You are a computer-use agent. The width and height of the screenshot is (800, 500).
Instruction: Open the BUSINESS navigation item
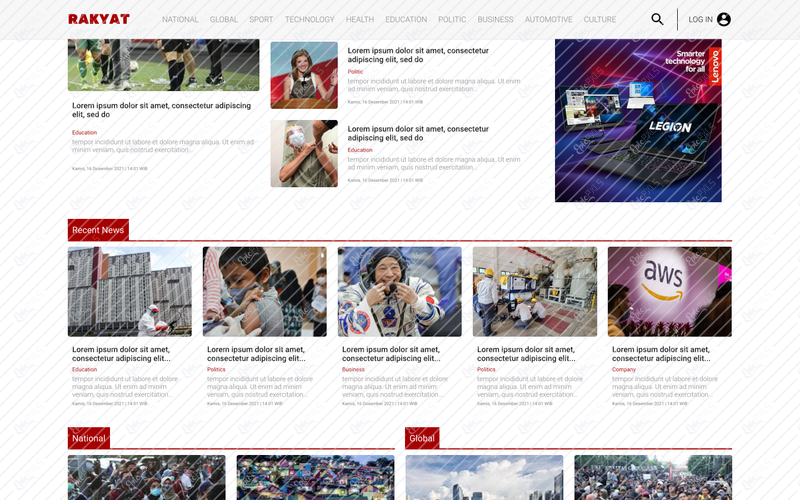pyautogui.click(x=495, y=19)
